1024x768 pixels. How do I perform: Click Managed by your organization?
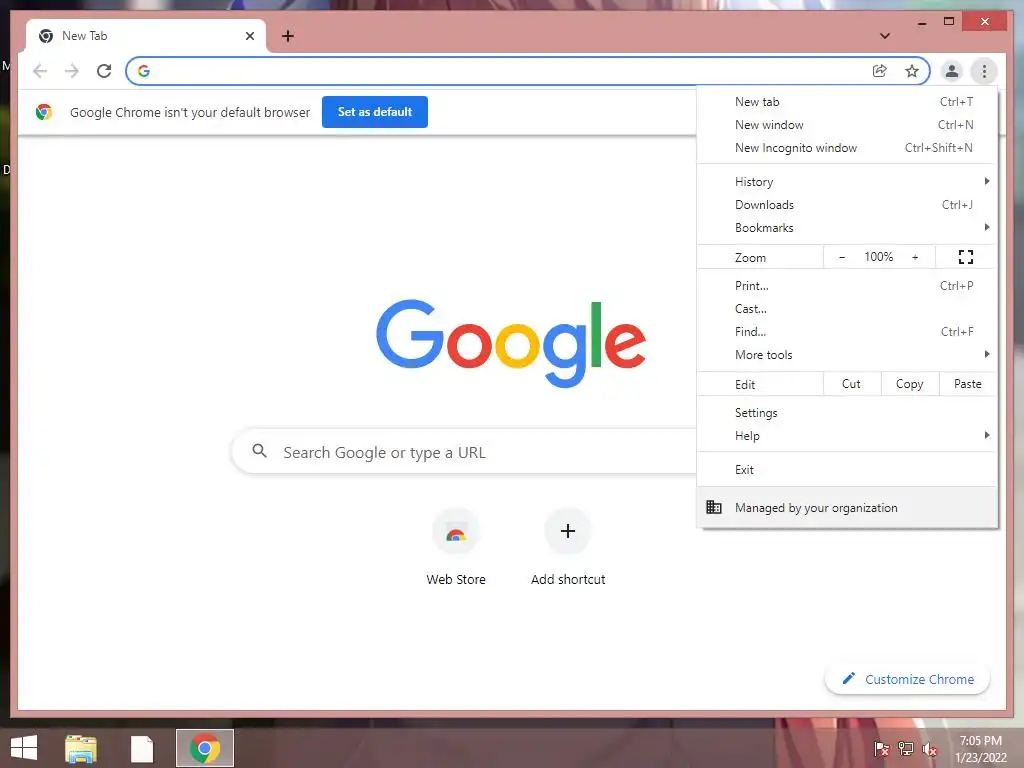[847, 507]
